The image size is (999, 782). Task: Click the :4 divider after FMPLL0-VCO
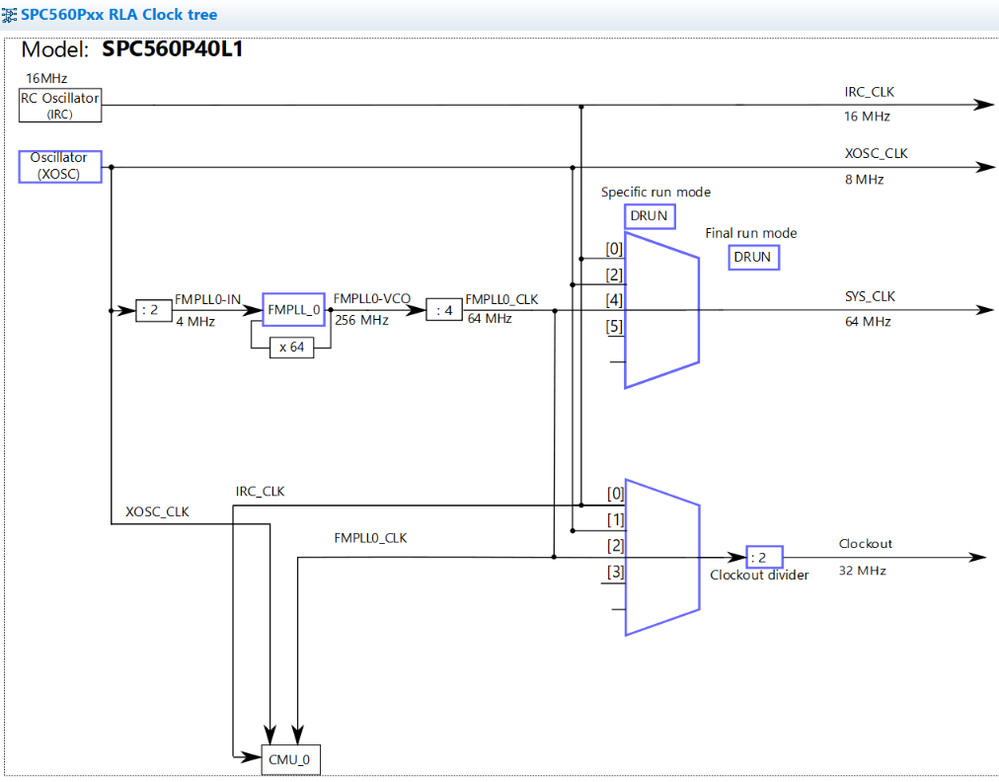click(444, 310)
